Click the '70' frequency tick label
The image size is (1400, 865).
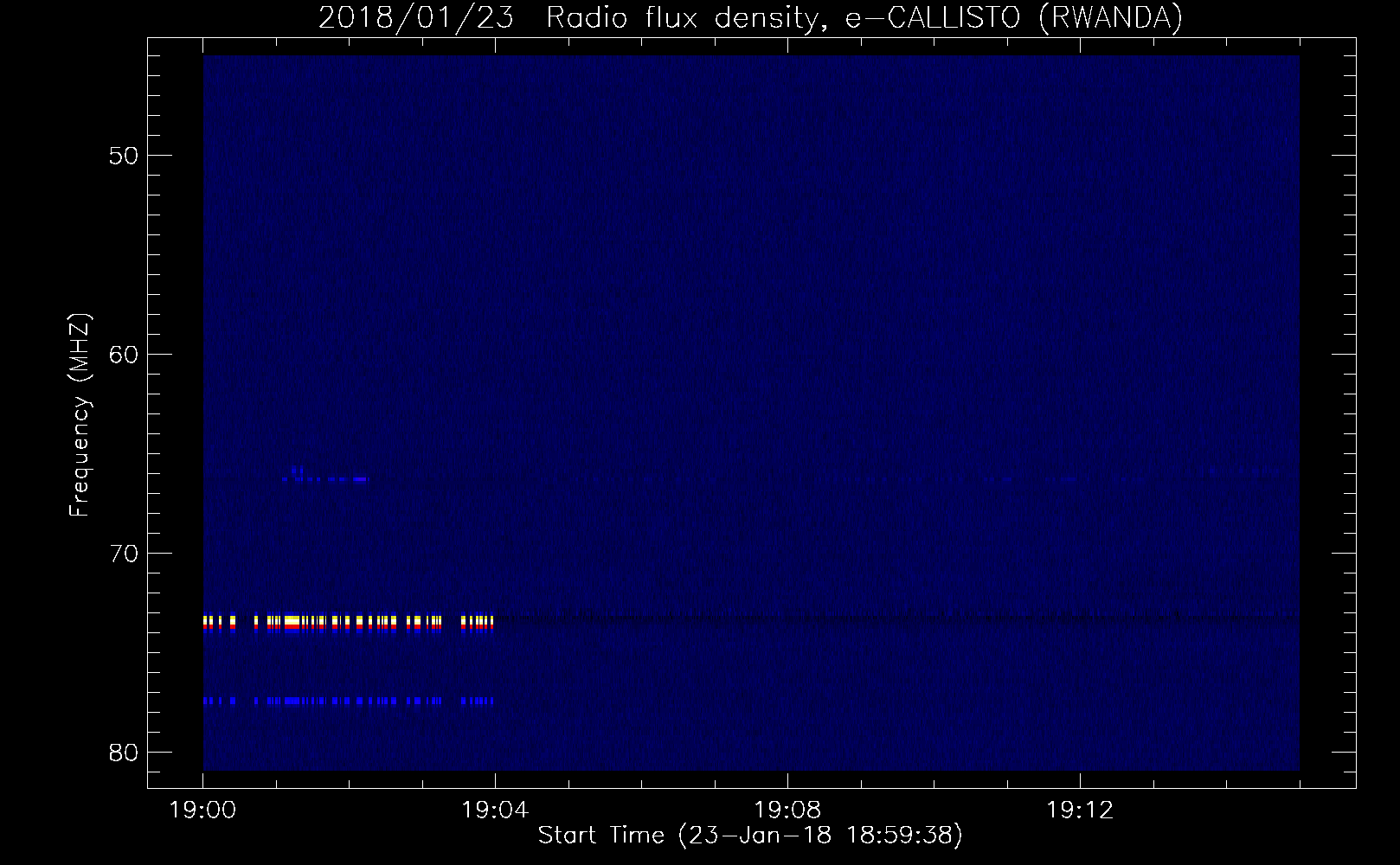(x=123, y=554)
